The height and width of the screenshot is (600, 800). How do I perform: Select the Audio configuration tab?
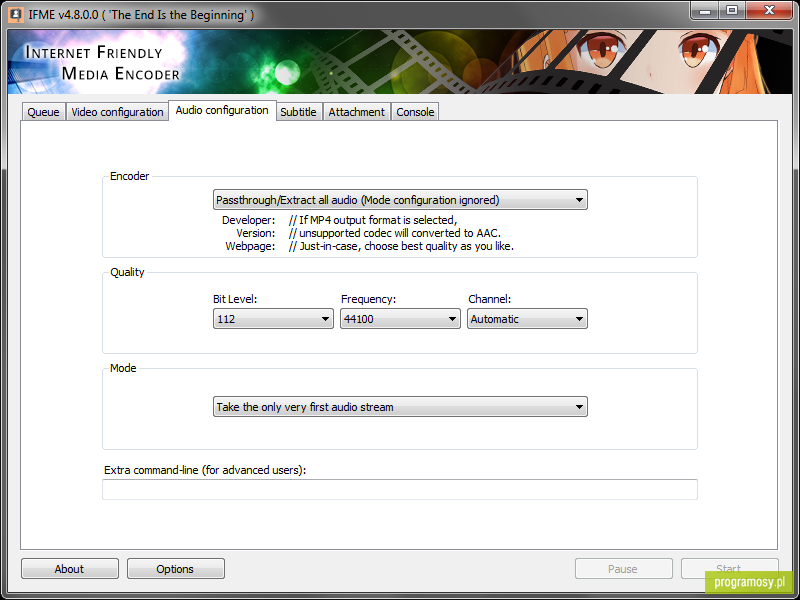[x=222, y=110]
